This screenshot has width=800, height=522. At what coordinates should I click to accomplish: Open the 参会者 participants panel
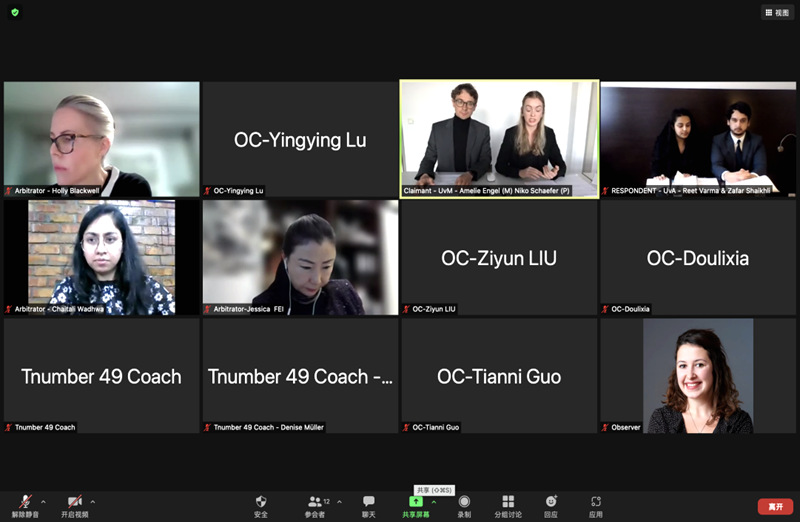tap(314, 505)
